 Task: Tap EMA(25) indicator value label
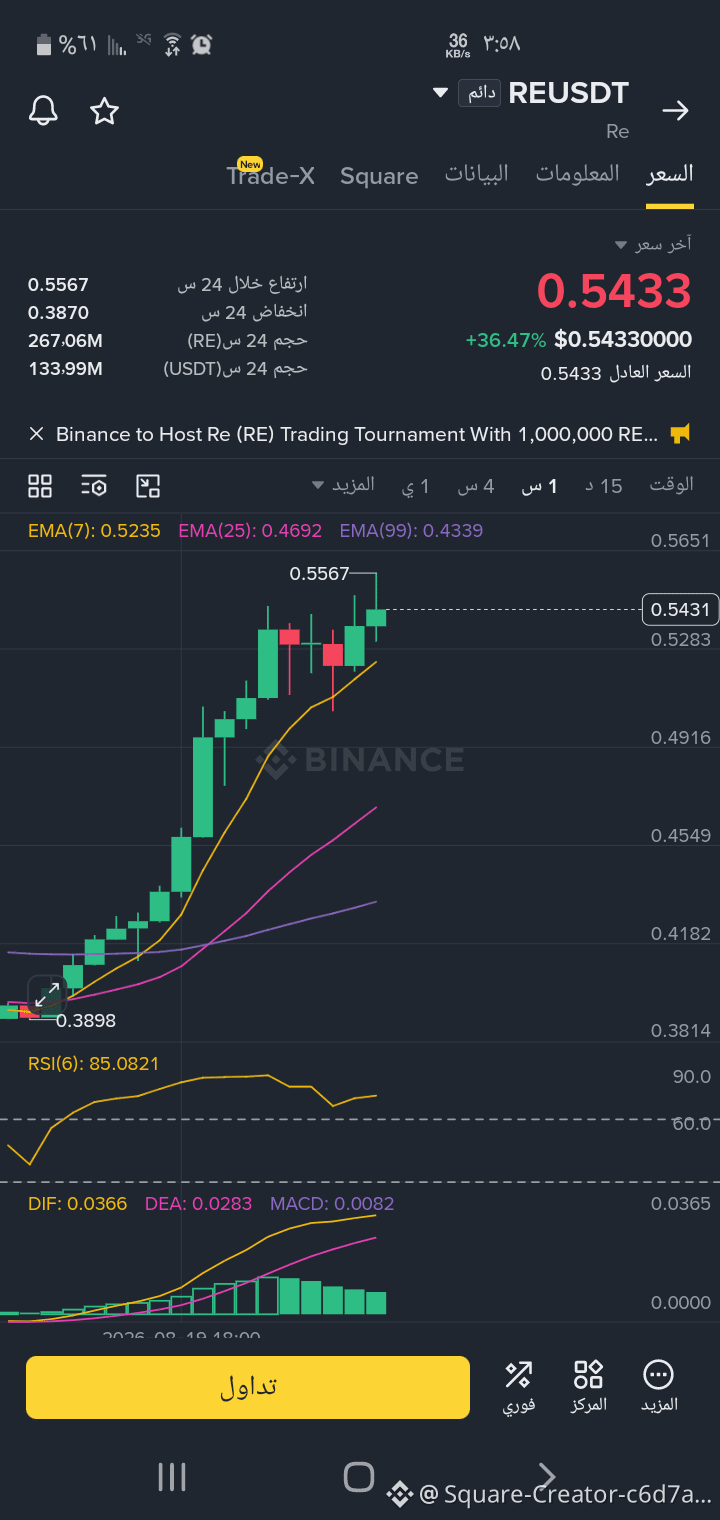250,531
